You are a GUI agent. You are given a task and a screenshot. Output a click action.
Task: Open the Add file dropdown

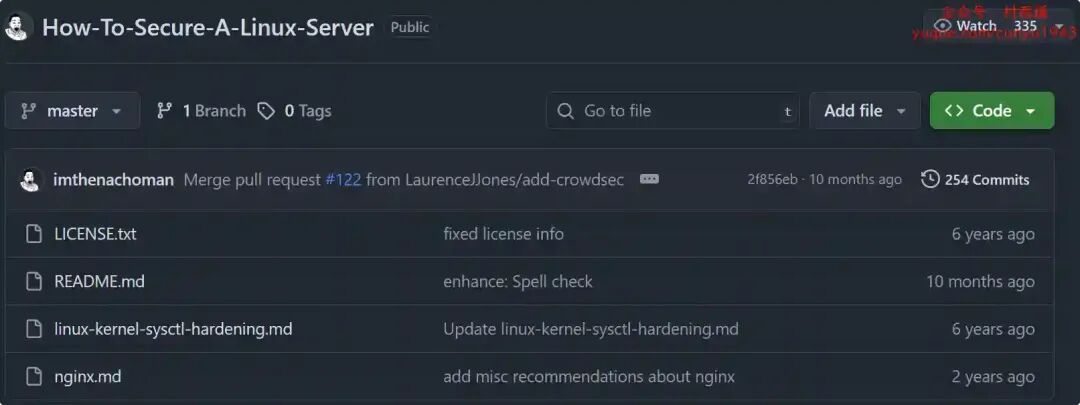pos(864,111)
